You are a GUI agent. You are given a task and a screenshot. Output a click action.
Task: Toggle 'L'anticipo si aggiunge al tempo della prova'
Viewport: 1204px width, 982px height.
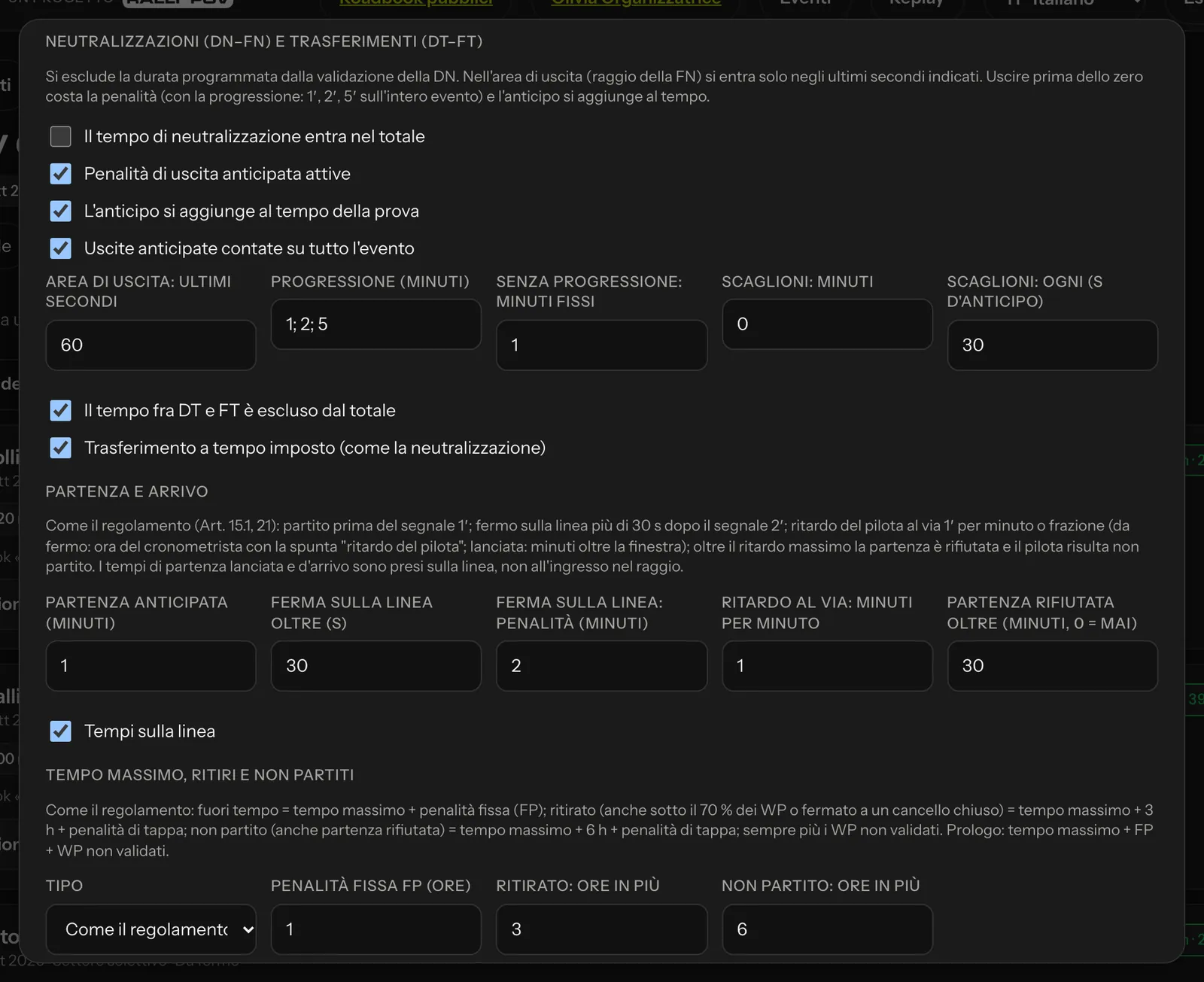click(x=60, y=211)
